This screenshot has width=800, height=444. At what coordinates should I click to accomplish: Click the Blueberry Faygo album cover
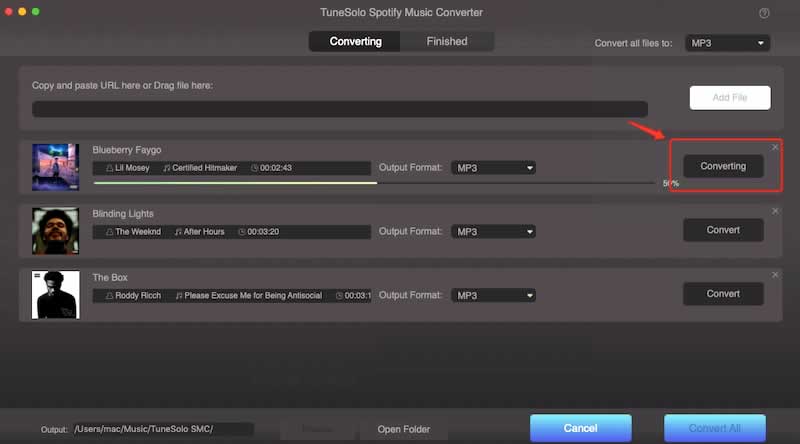[x=56, y=167]
